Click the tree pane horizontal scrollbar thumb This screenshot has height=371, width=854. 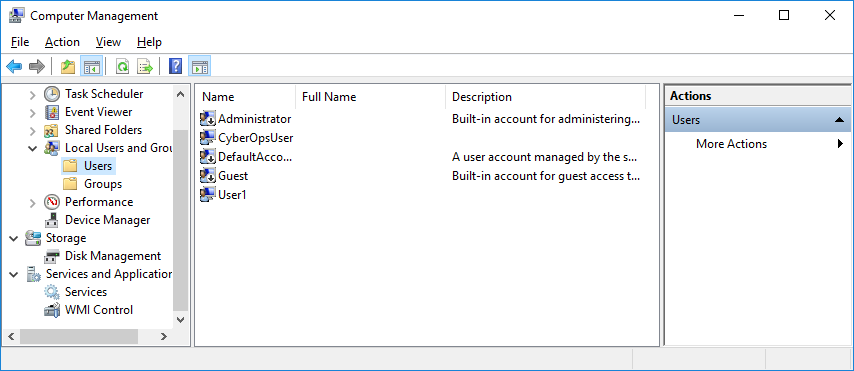coord(79,337)
